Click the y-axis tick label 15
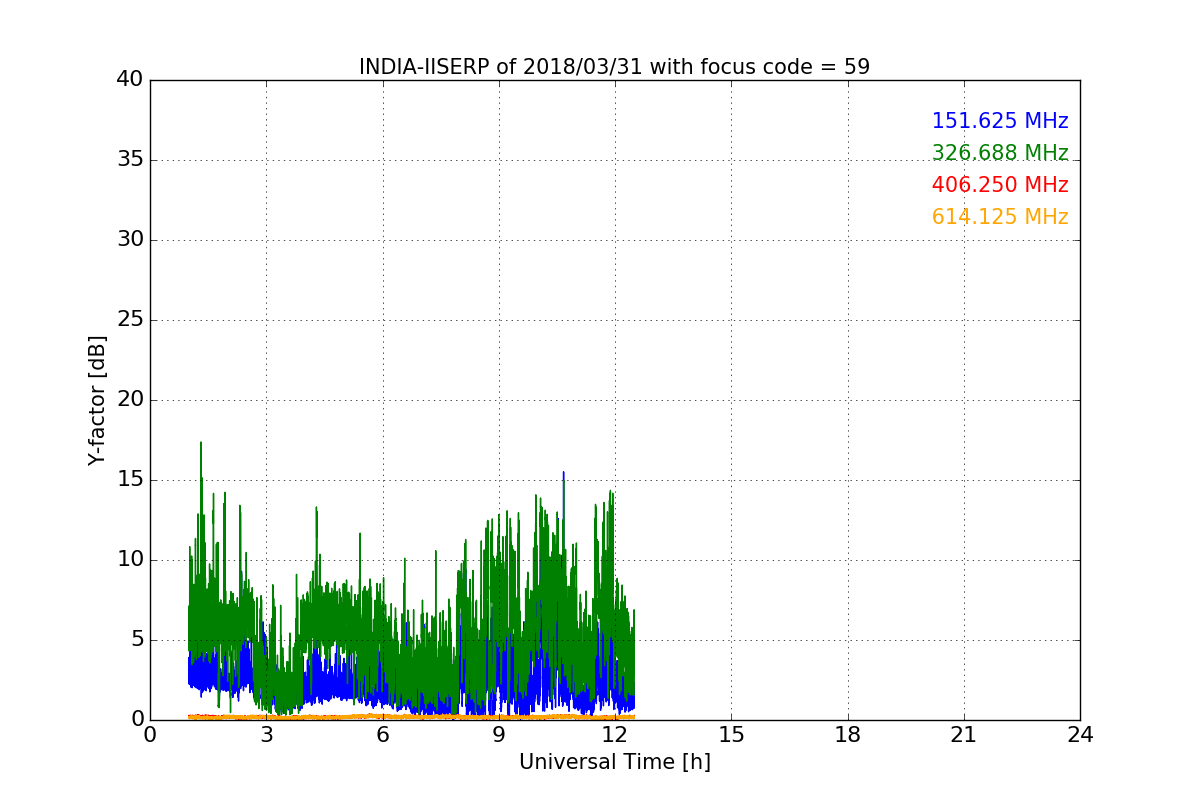The image size is (1200, 800). pos(130,480)
